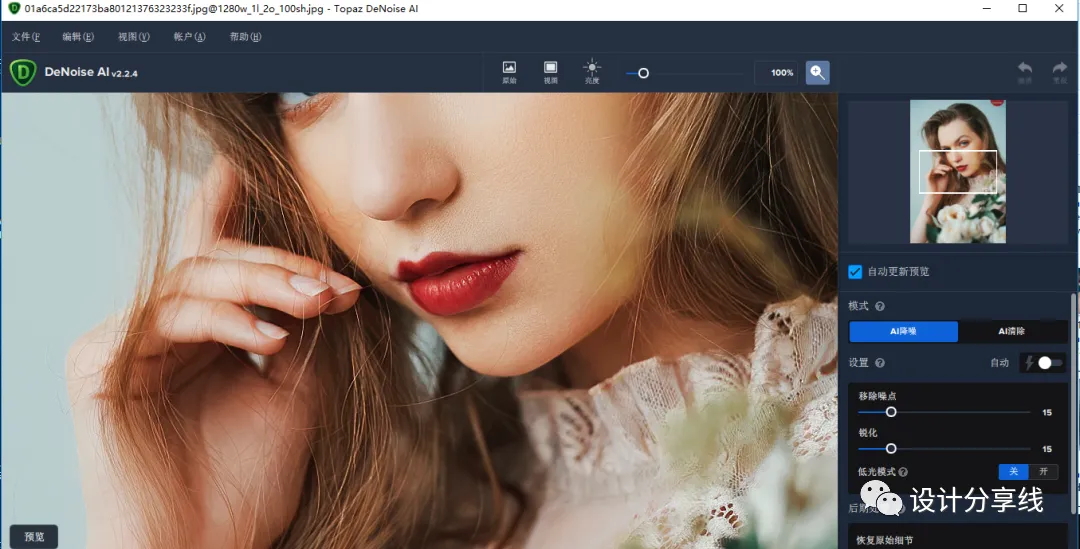The height and width of the screenshot is (549, 1080).
Task: Click the help icon beside 设置
Action: (x=880, y=363)
